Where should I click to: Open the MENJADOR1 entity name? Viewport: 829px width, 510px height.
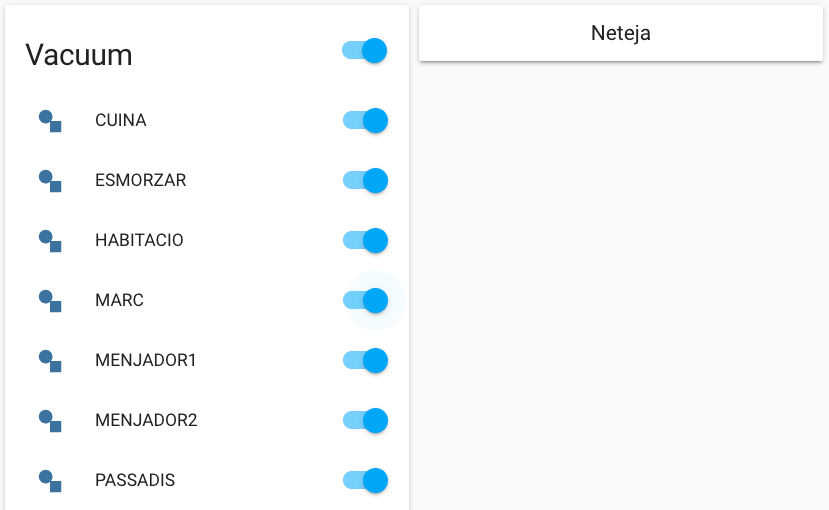click(x=146, y=360)
